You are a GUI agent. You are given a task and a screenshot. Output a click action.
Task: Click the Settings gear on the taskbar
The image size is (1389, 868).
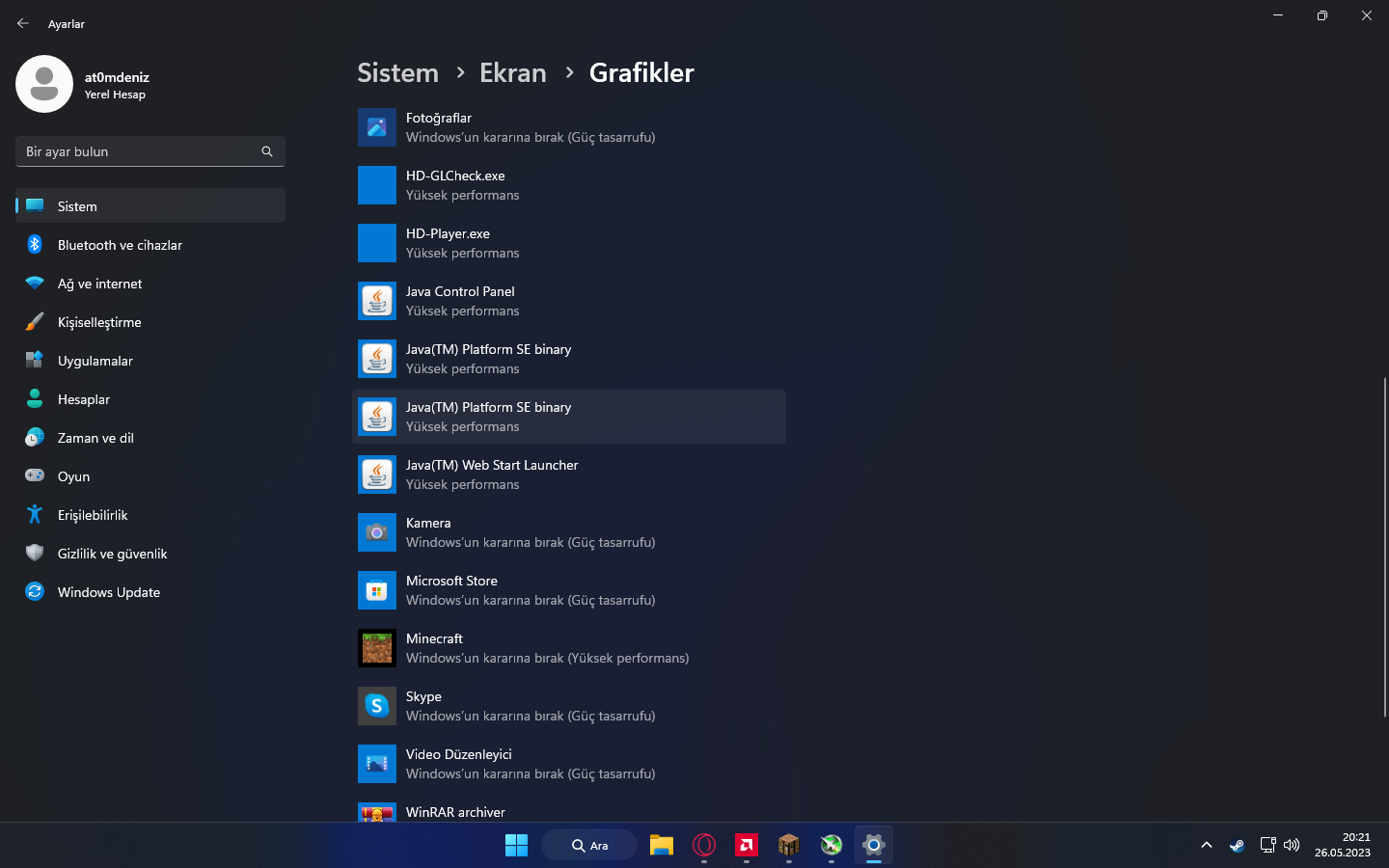click(x=874, y=845)
